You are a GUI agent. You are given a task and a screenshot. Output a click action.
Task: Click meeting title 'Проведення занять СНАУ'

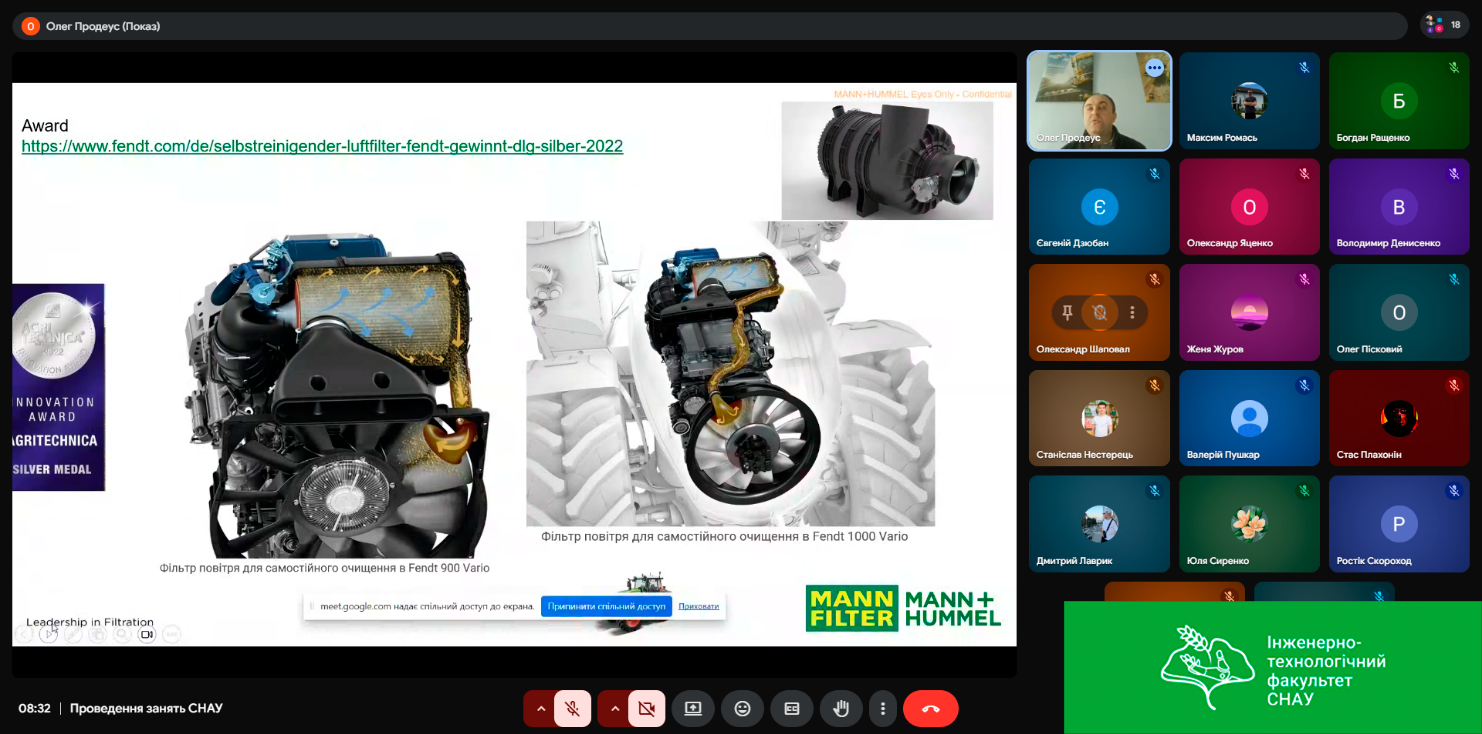coord(146,708)
